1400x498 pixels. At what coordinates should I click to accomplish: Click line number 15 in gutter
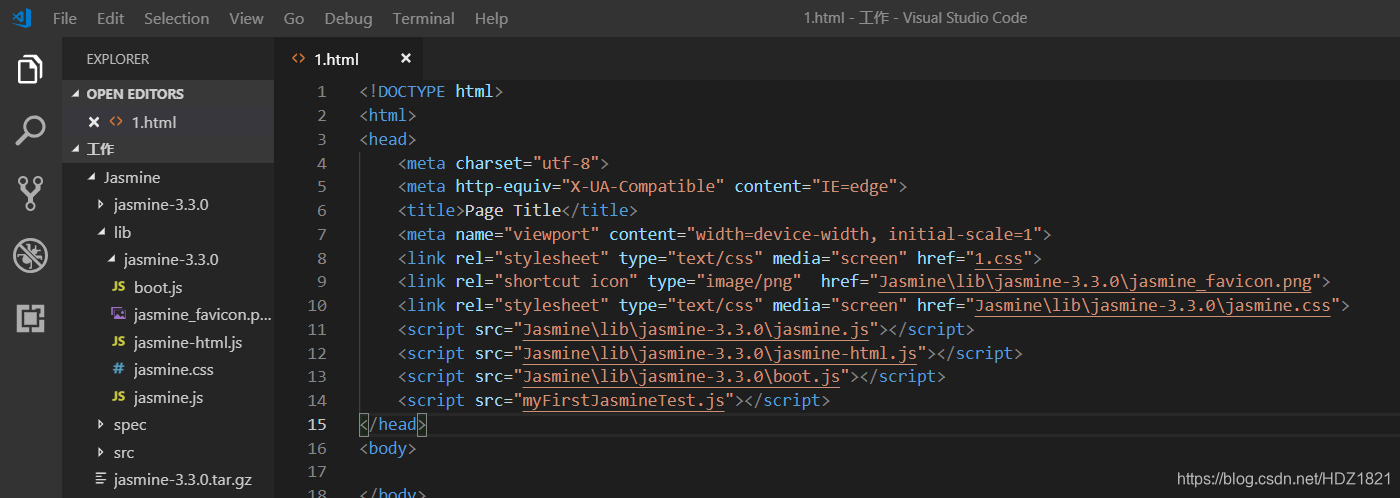pyautogui.click(x=317, y=424)
